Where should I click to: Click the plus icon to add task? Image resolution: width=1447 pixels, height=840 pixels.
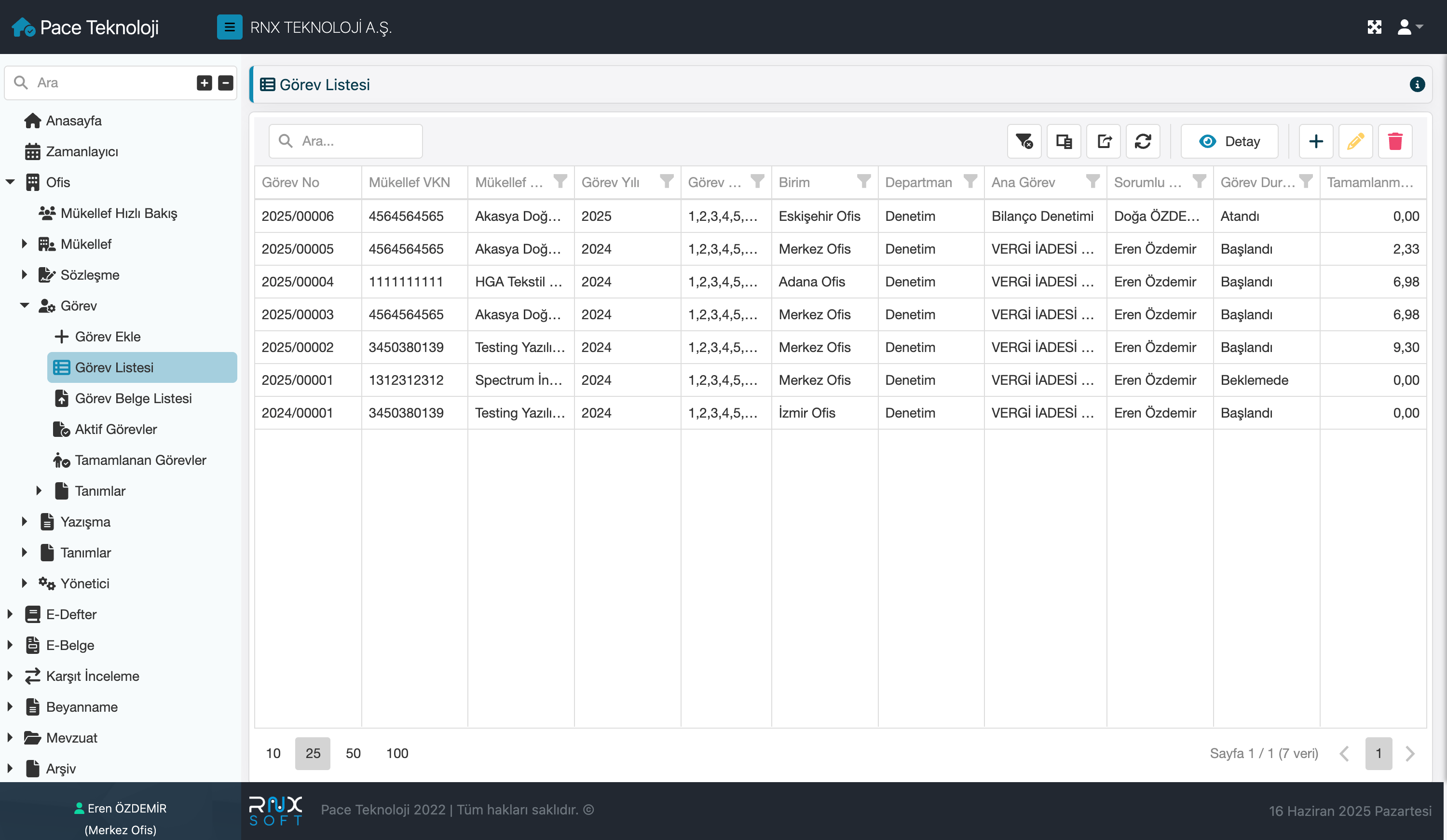pyautogui.click(x=1315, y=141)
